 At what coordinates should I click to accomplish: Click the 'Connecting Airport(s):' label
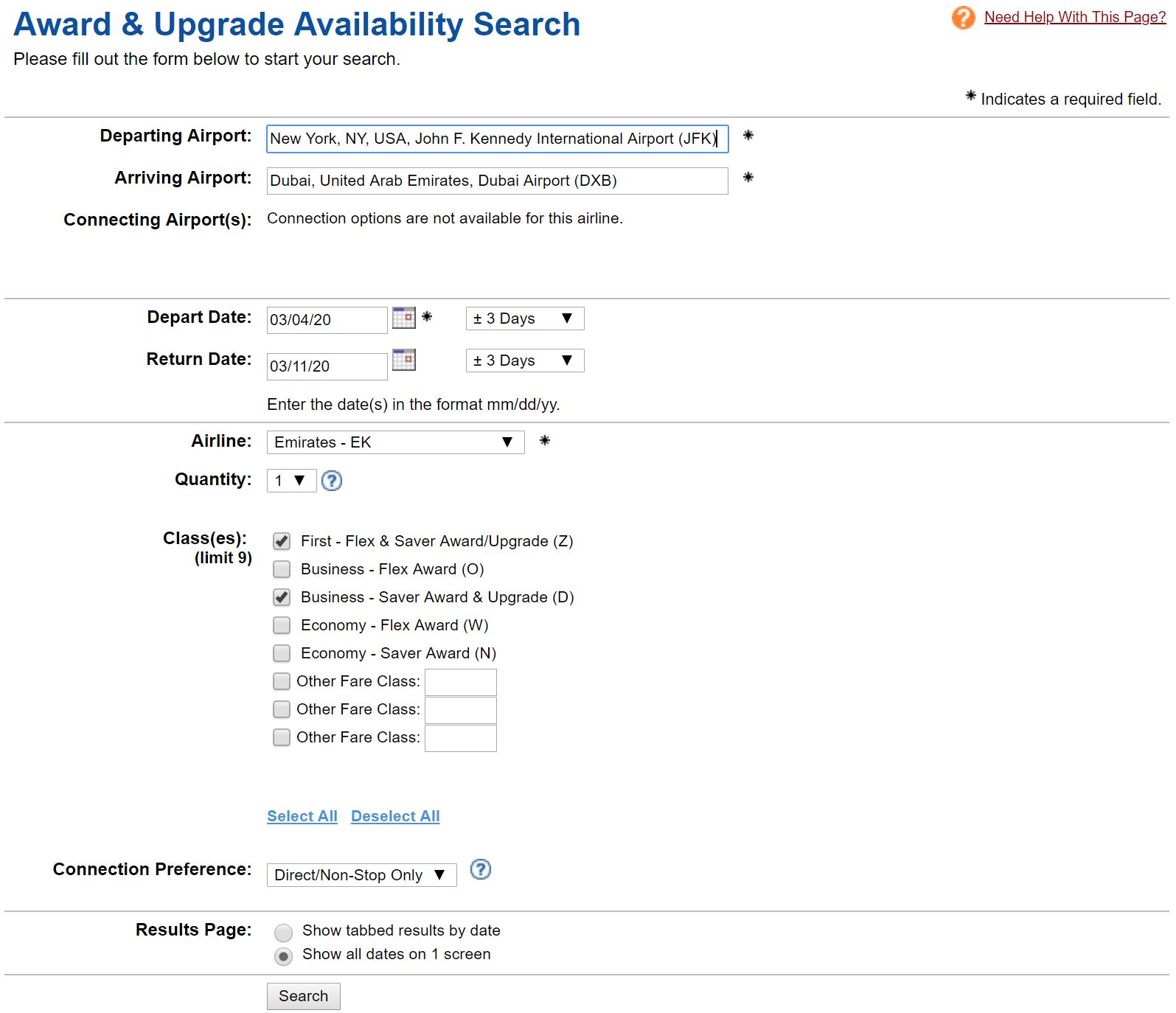[x=158, y=220]
